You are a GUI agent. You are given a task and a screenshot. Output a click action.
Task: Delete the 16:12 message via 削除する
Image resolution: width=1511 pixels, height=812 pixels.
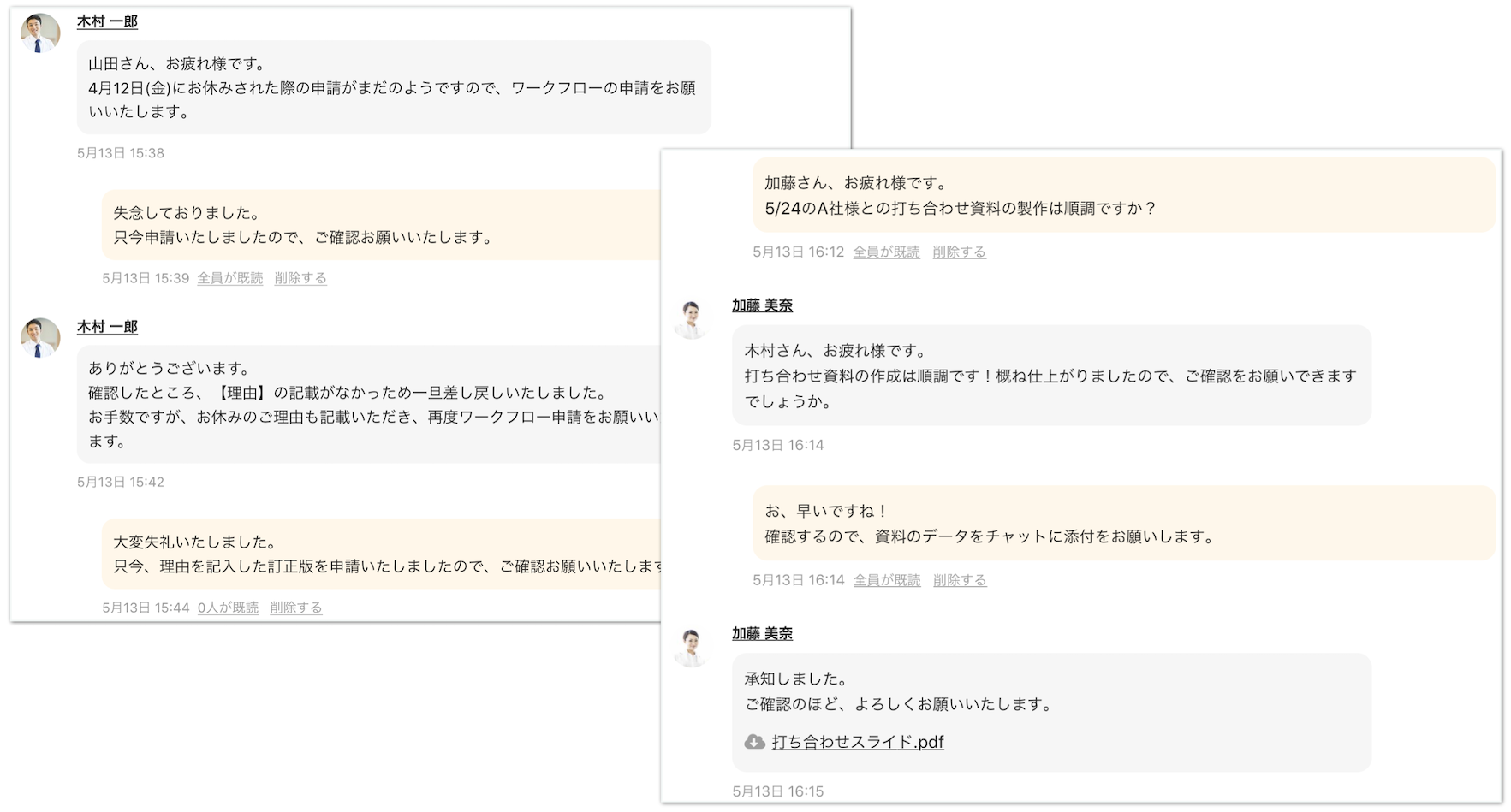[x=959, y=252]
